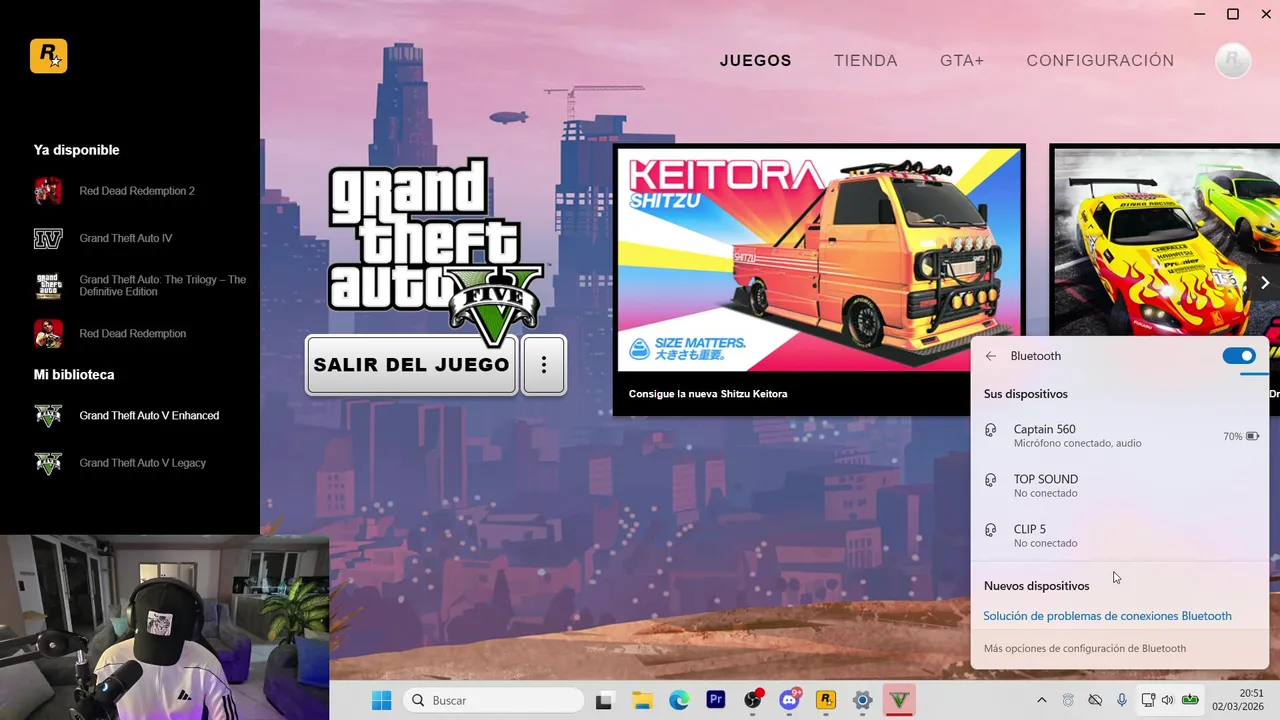Choose Grand Theft Auto V Enhanced icon
The height and width of the screenshot is (720, 1280).
point(48,416)
